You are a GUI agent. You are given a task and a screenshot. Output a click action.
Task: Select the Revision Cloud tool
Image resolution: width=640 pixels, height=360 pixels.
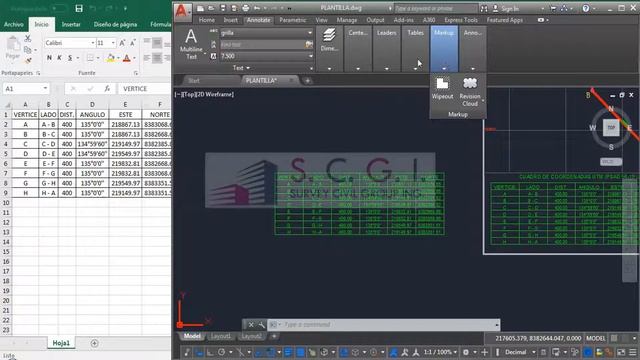(470, 92)
